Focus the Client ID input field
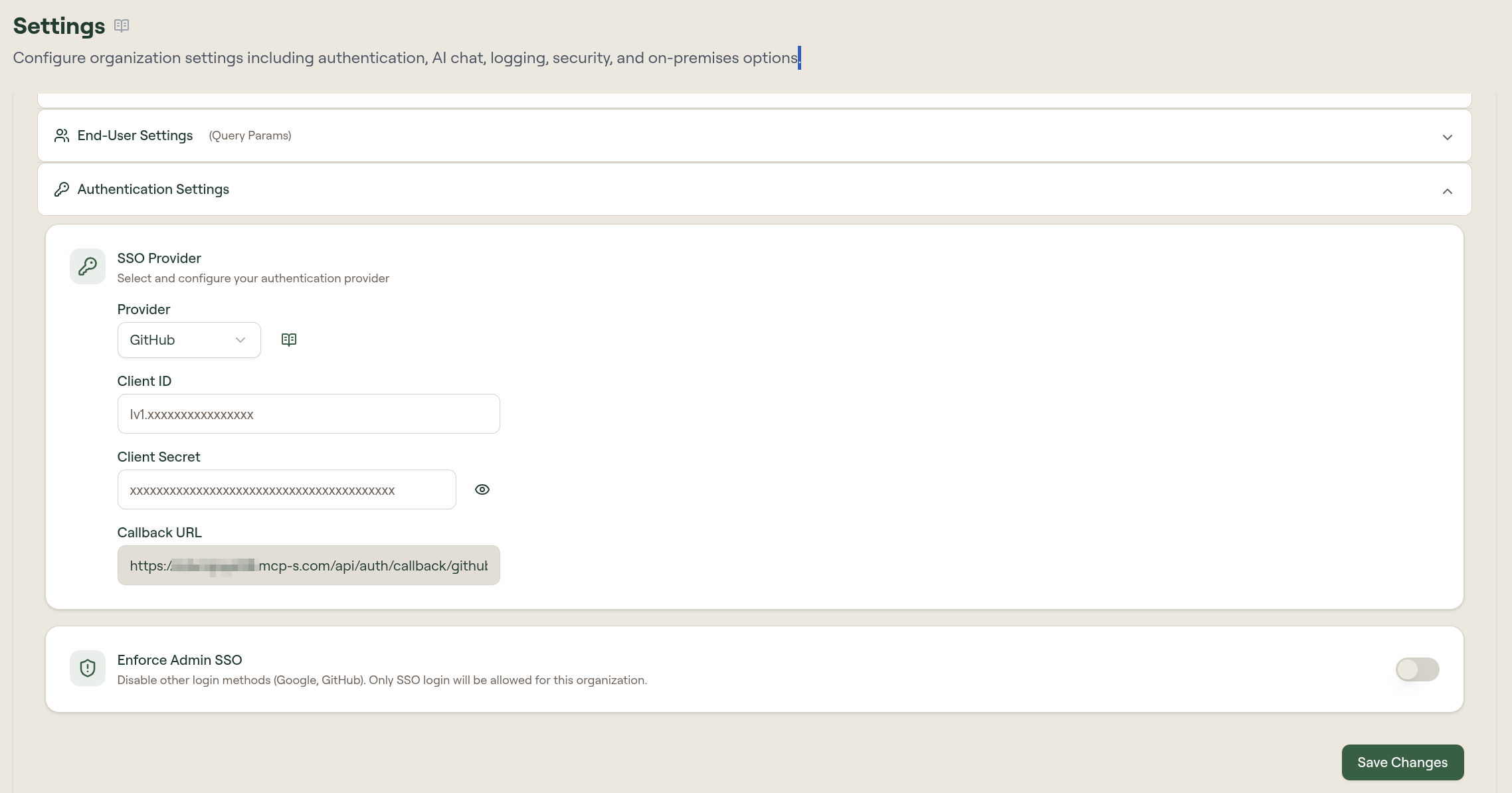Viewport: 1512px width, 793px height. pyautogui.click(x=309, y=414)
